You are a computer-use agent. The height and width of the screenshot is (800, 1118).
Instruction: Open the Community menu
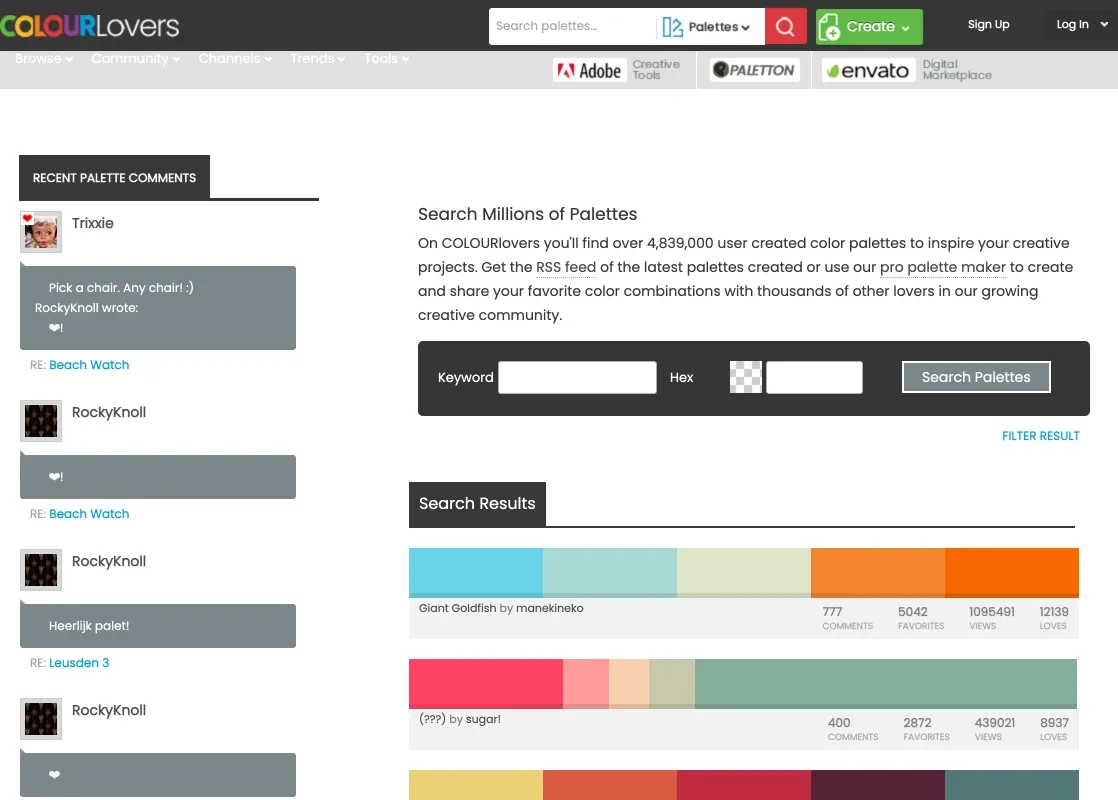tap(135, 58)
